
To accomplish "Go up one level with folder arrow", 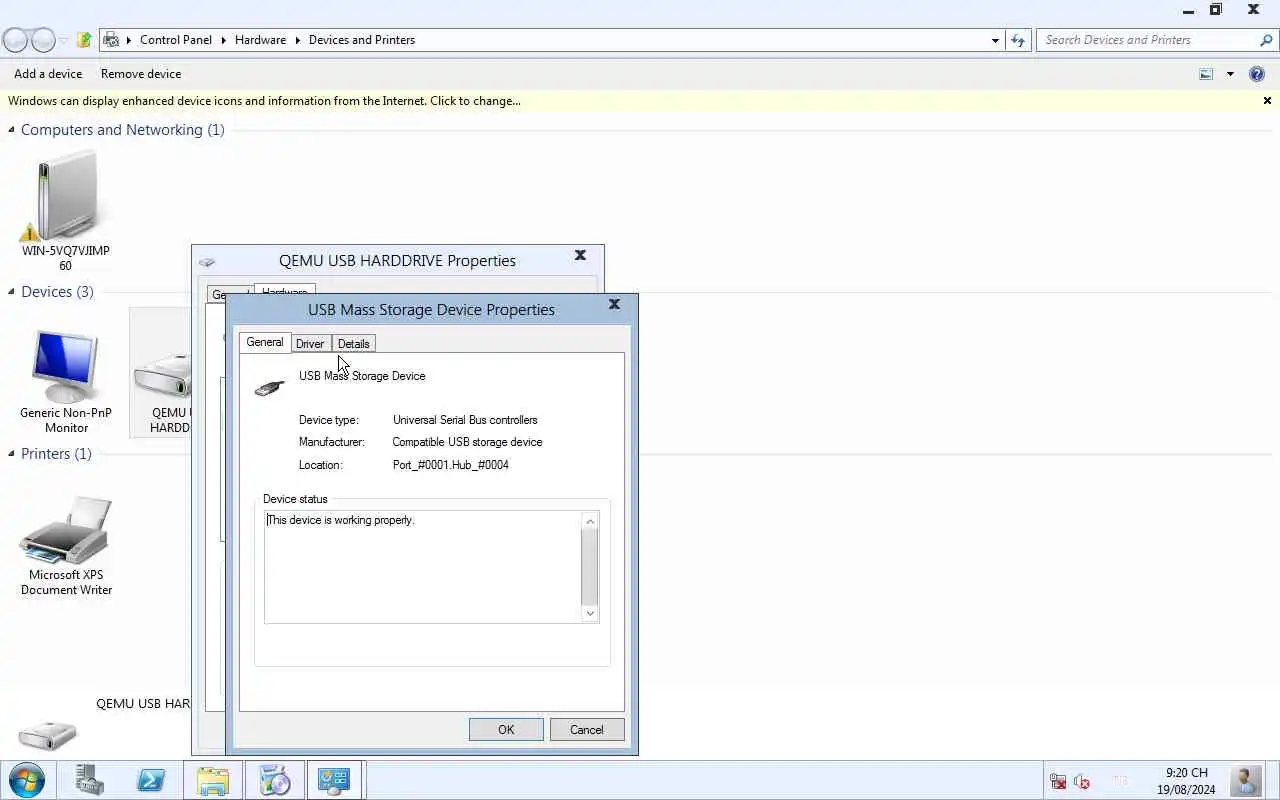I will click(84, 40).
